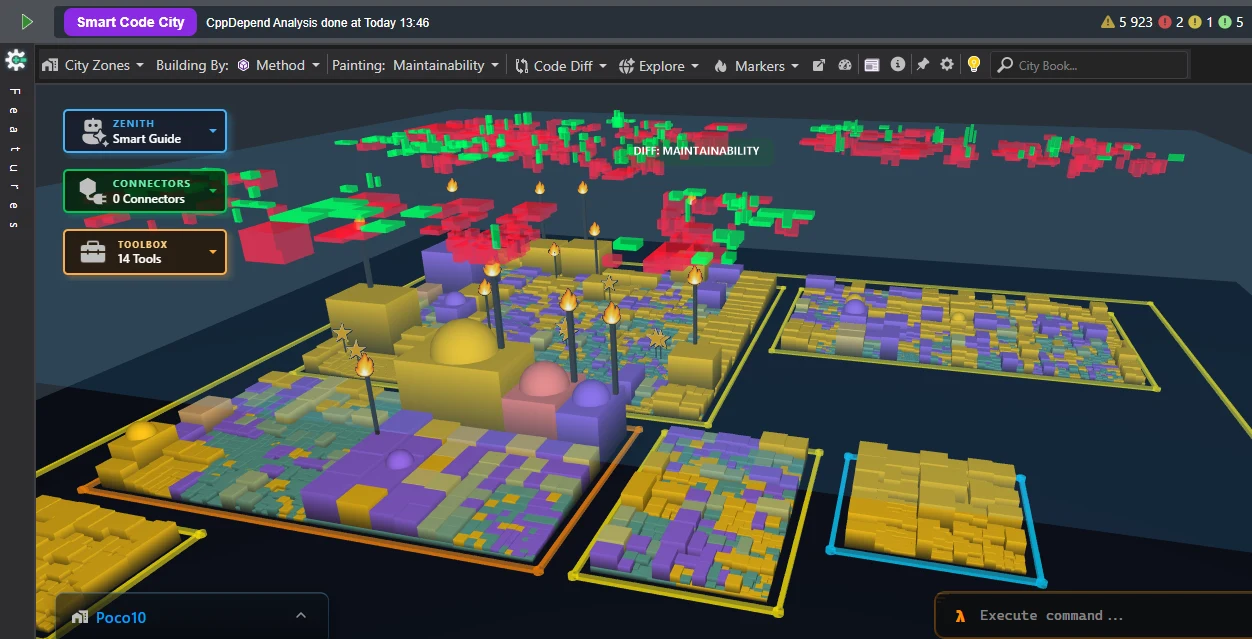Expand the Connectors card

point(145,191)
